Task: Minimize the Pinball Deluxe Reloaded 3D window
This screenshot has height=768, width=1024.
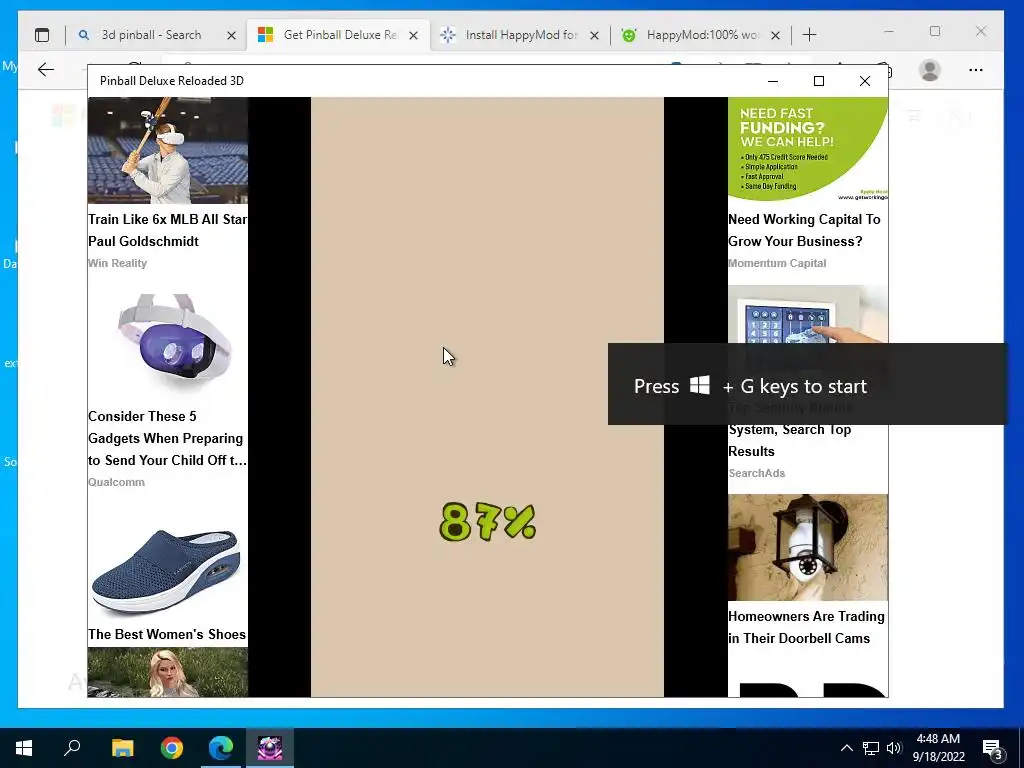Action: [773, 81]
